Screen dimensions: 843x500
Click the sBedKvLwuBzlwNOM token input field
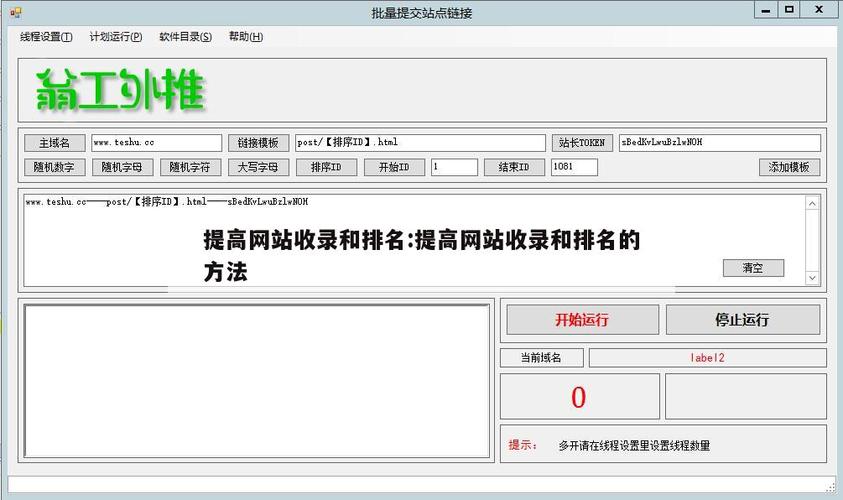tap(719, 142)
